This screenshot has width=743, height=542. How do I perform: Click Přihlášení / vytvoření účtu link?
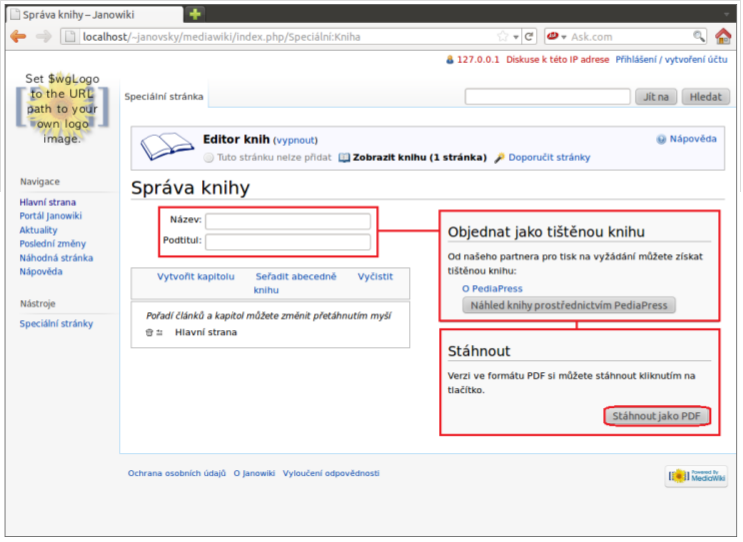[x=671, y=60]
